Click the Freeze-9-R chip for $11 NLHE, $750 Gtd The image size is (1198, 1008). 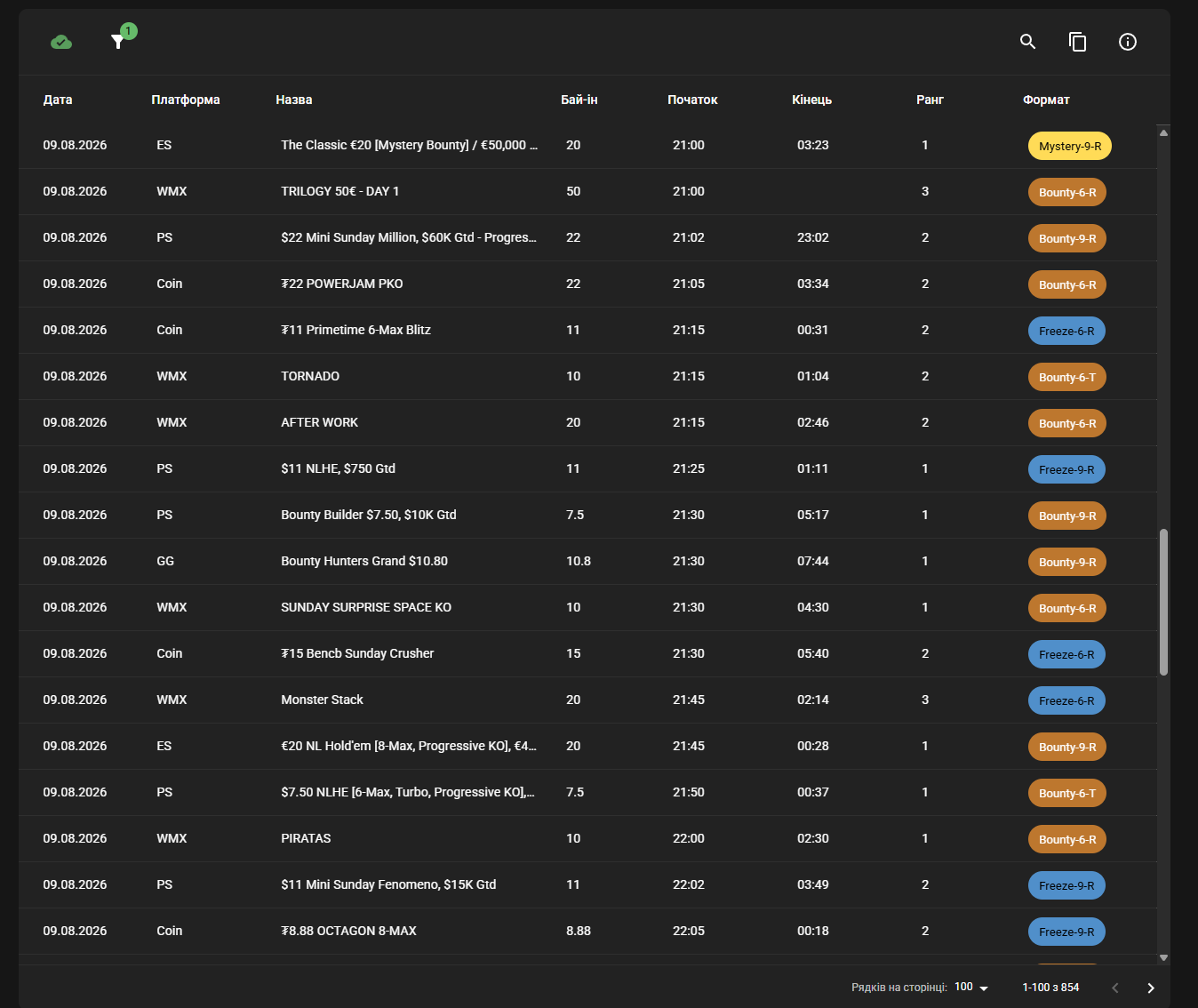[x=1066, y=469]
